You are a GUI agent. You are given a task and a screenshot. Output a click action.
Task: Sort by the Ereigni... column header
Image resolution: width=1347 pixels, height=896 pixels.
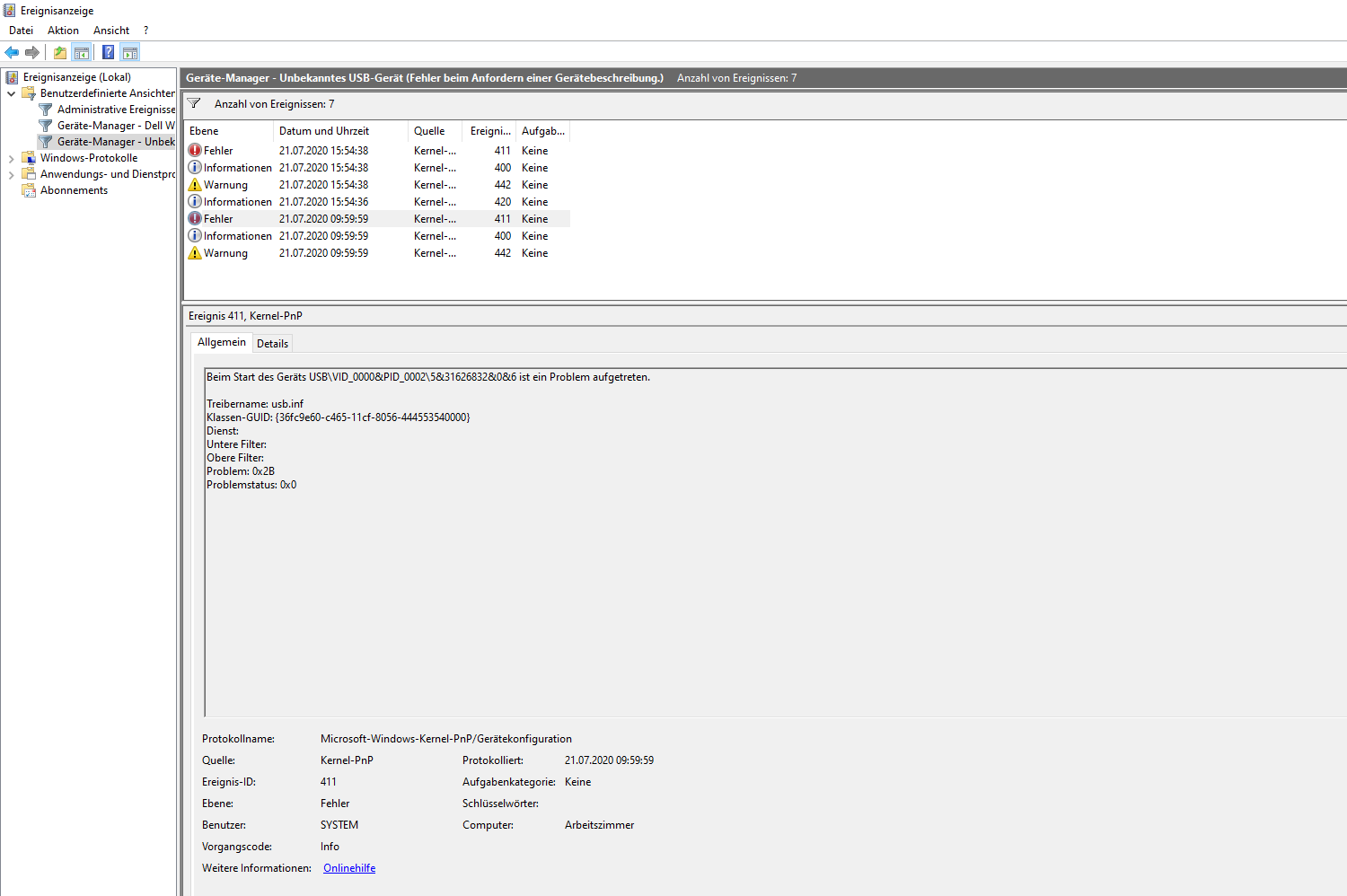point(489,131)
